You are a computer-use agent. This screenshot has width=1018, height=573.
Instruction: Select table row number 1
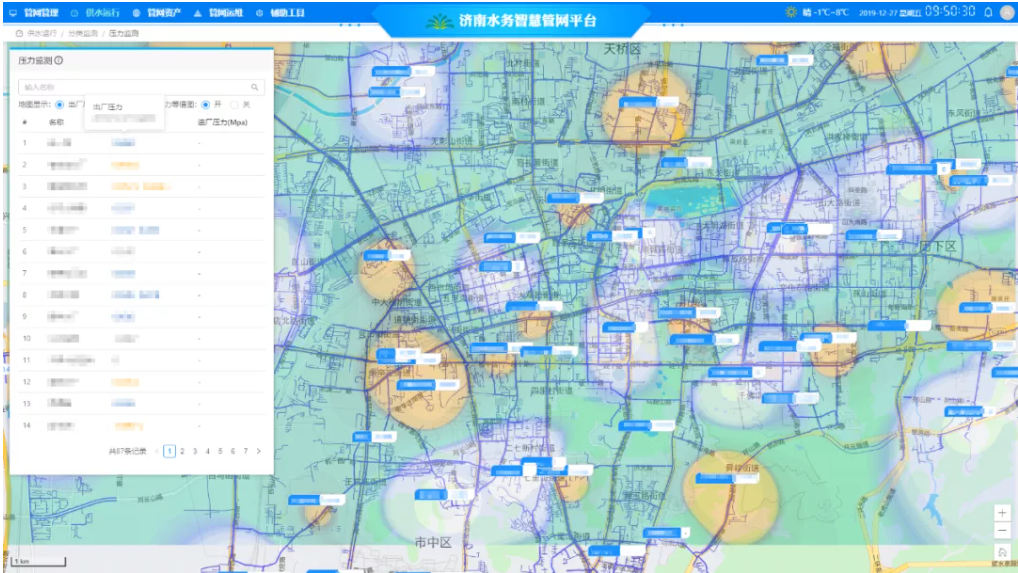point(141,143)
